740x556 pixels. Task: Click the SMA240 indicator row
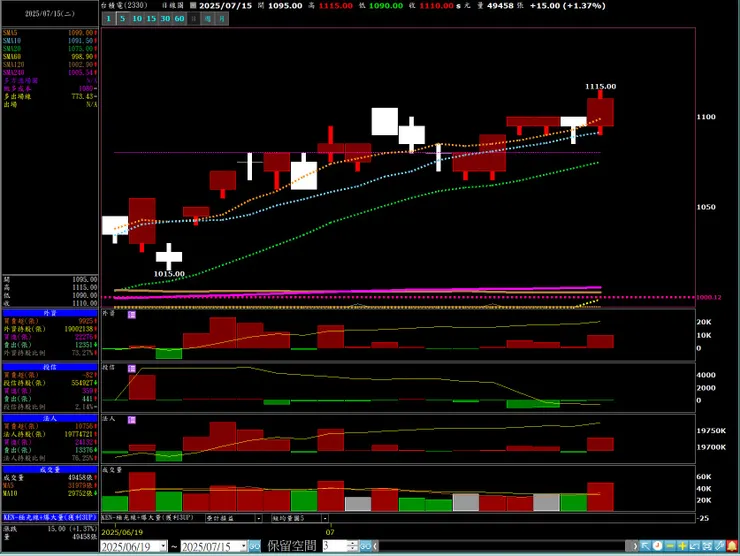50,73
